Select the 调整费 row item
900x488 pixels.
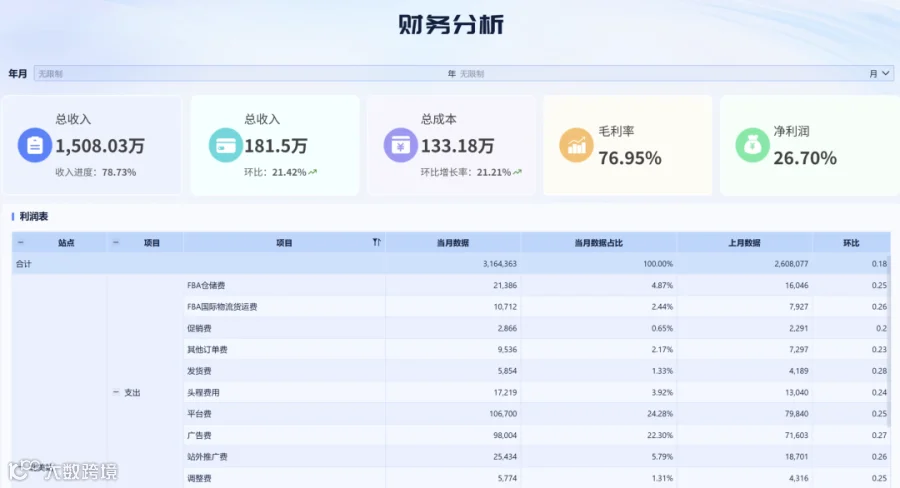pyautogui.click(x=199, y=478)
